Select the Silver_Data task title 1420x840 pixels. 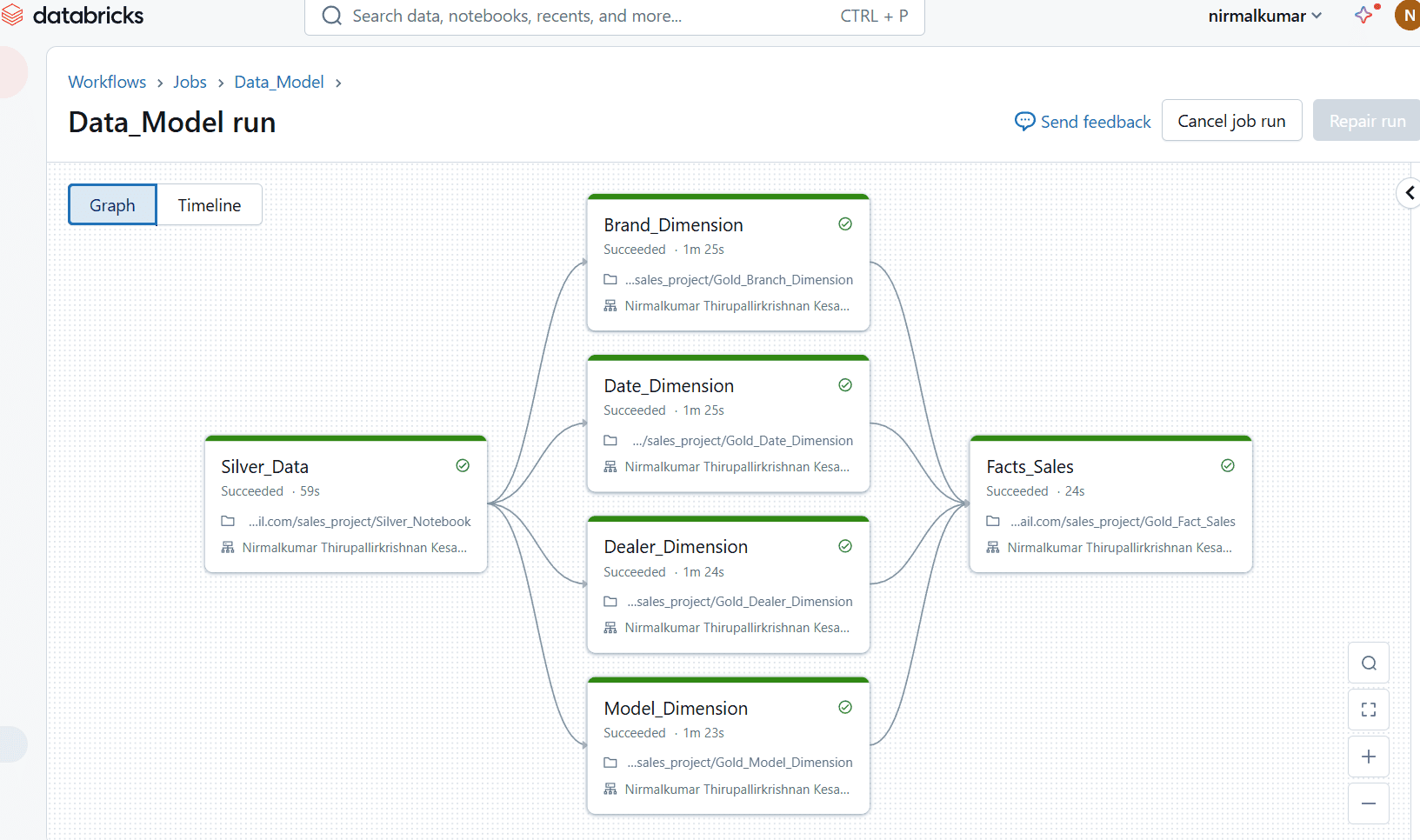click(264, 467)
